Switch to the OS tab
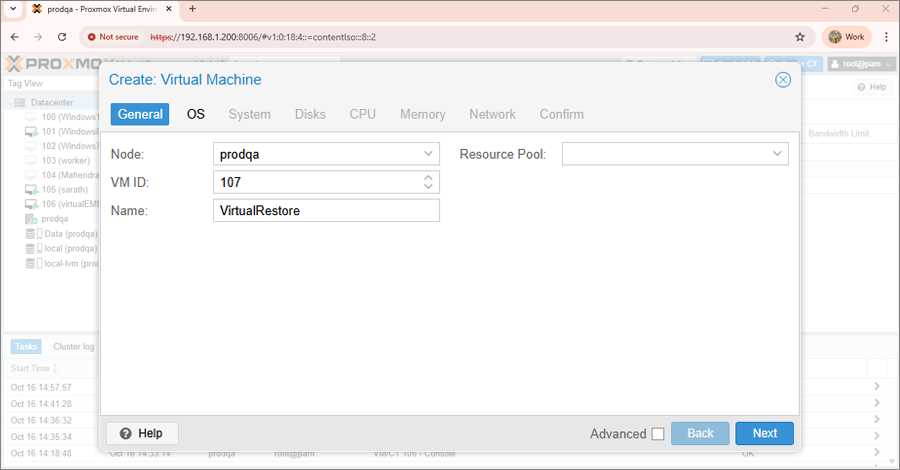The image size is (900, 470). coord(196,114)
